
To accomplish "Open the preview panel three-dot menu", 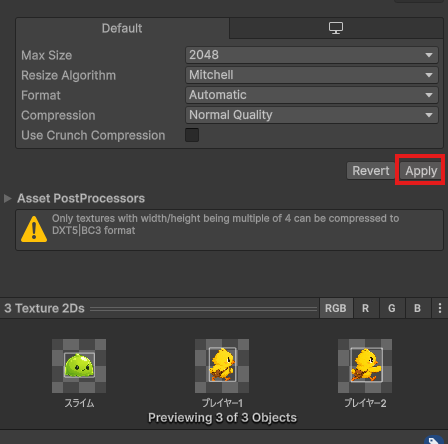I will pos(440,308).
